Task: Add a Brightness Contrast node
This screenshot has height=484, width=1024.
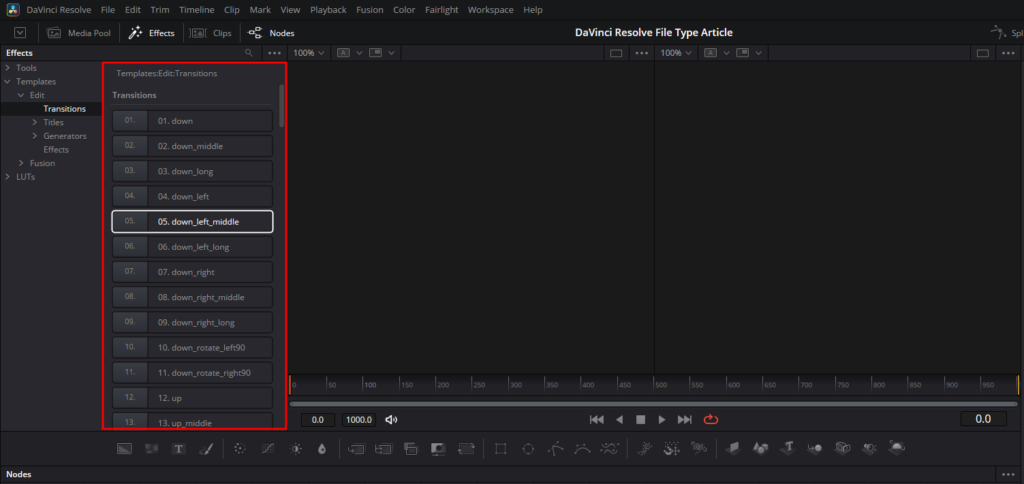Action: pyautogui.click(x=296, y=449)
